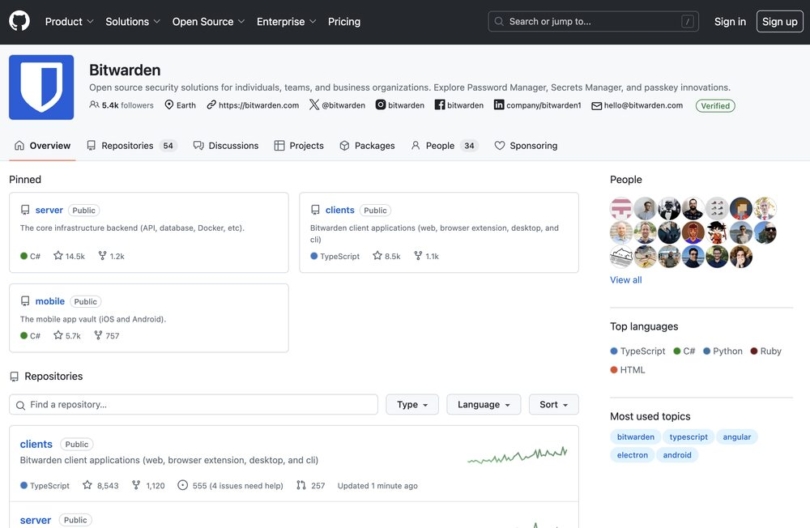
Task: Click the GitHub logo icon
Action: click(19, 21)
